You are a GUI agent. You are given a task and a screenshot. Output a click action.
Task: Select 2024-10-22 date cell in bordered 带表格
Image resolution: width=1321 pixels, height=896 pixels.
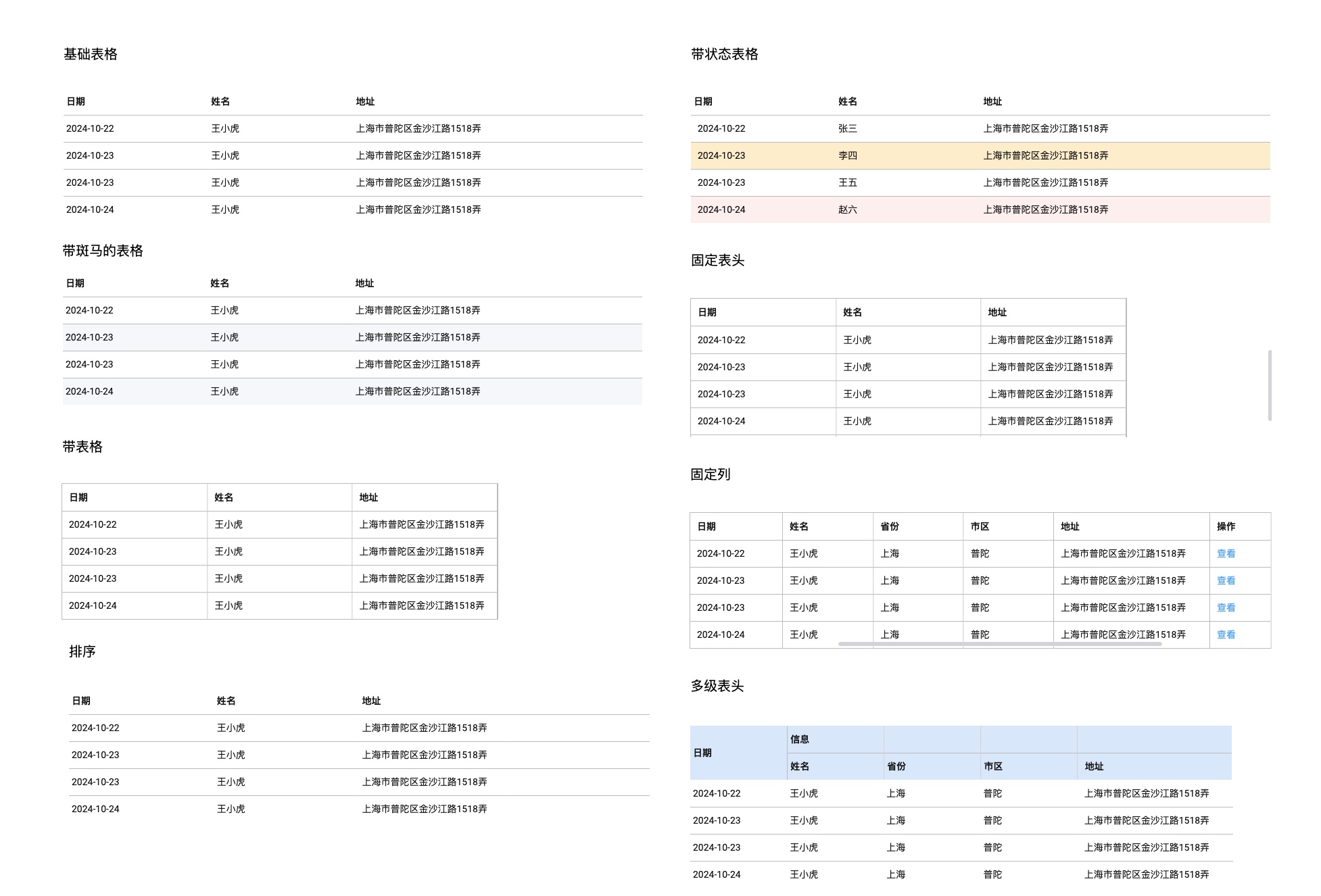point(93,524)
